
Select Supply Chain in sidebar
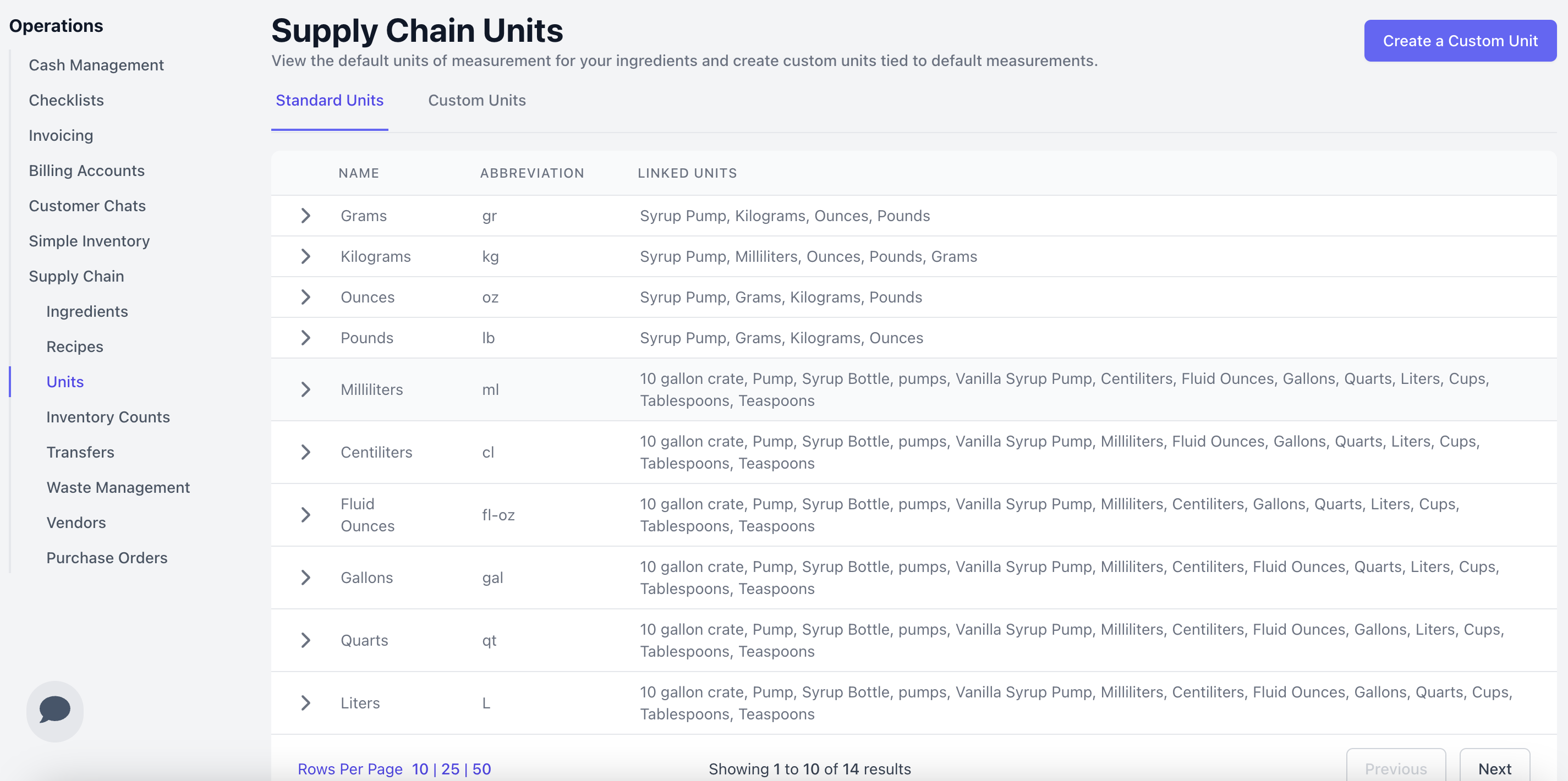76,277
